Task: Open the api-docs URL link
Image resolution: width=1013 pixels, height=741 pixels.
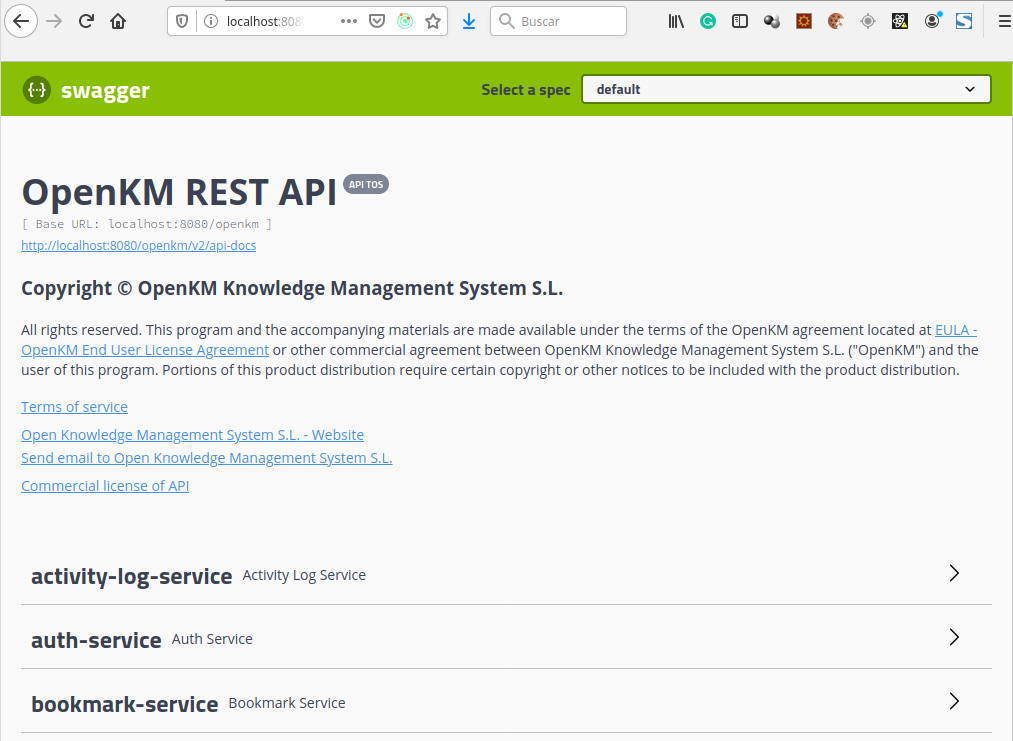Action: [138, 245]
